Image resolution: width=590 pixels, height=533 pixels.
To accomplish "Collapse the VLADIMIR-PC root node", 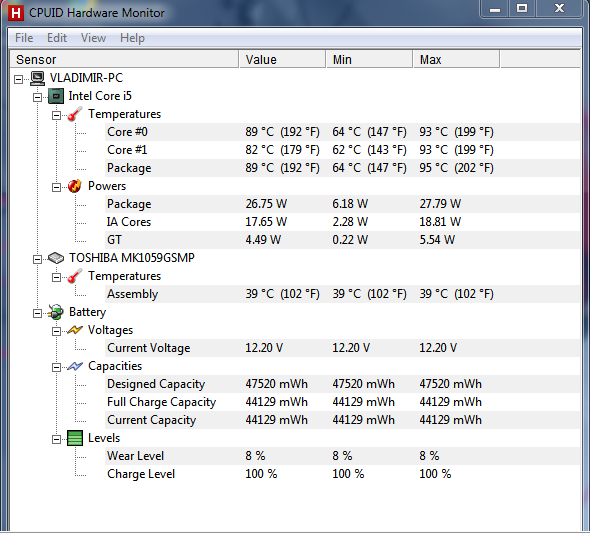I will click(18, 79).
